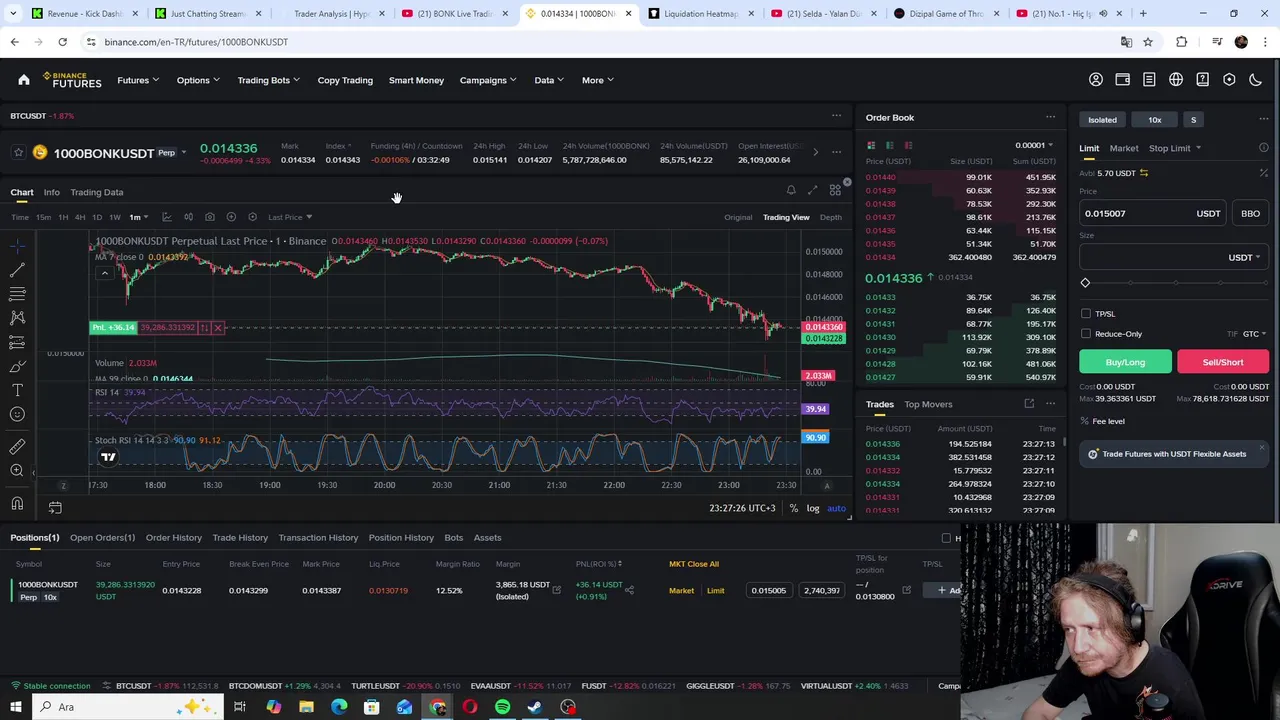Viewport: 1280px width, 720px height.
Task: Toggle auto scale on the chart
Action: (x=836, y=508)
